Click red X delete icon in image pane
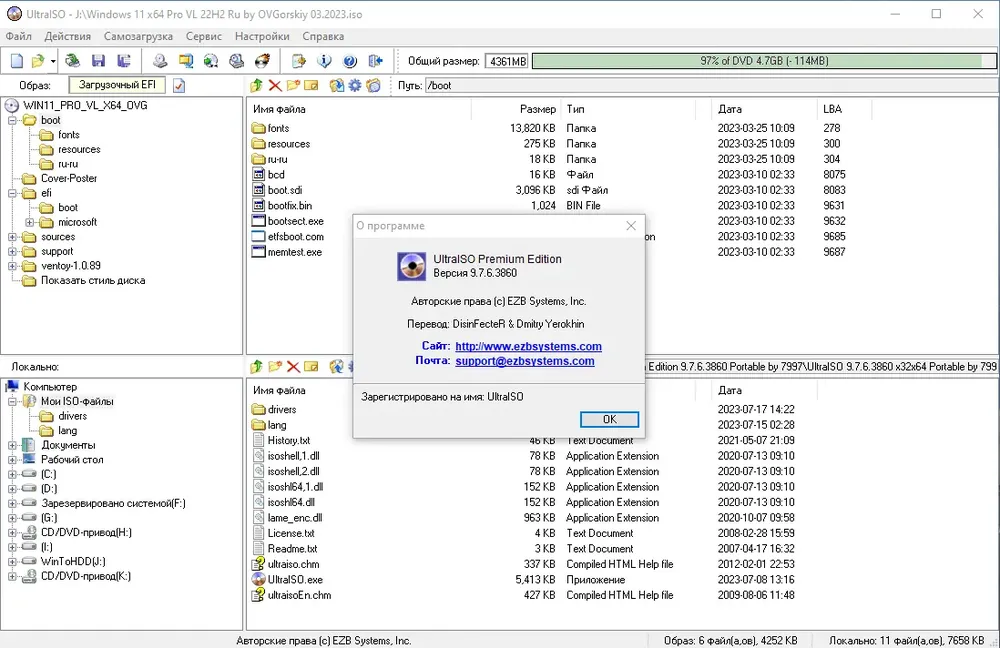 pyautogui.click(x=275, y=85)
